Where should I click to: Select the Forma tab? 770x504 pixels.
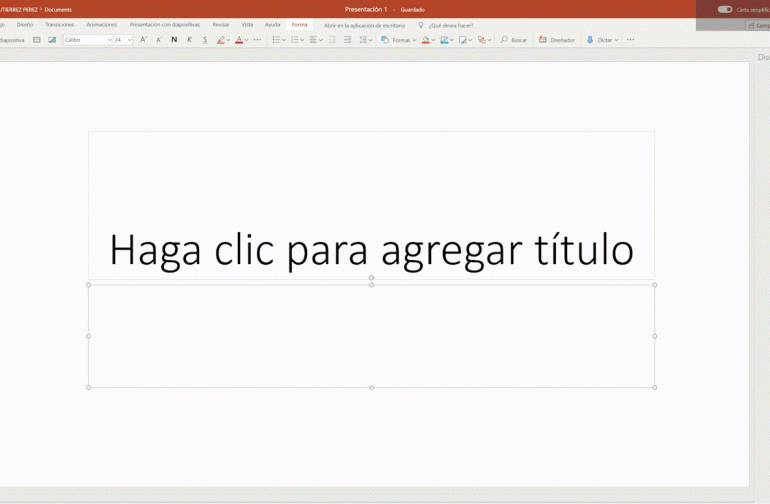pyautogui.click(x=300, y=25)
